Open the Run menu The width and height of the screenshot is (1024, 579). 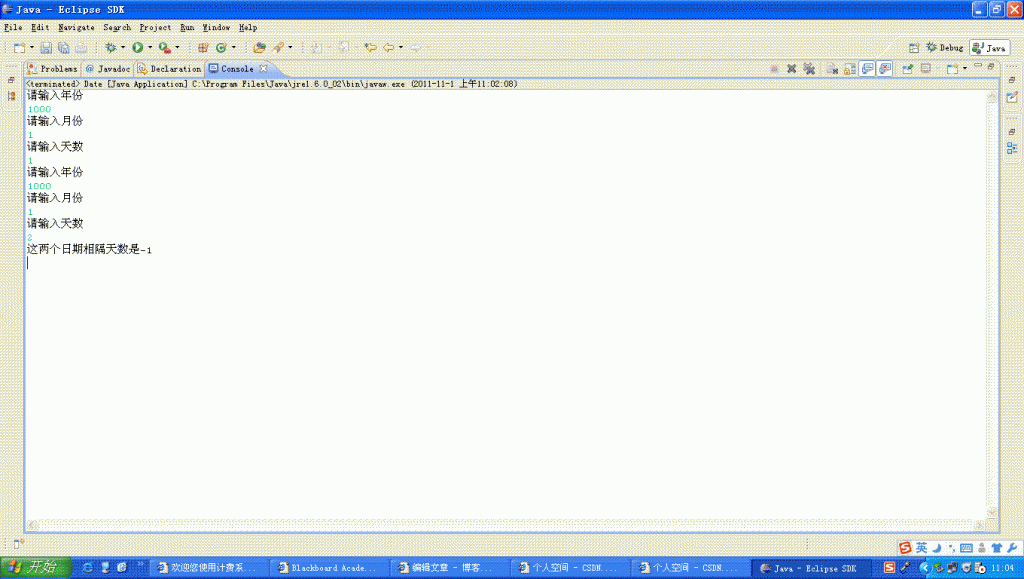point(187,27)
